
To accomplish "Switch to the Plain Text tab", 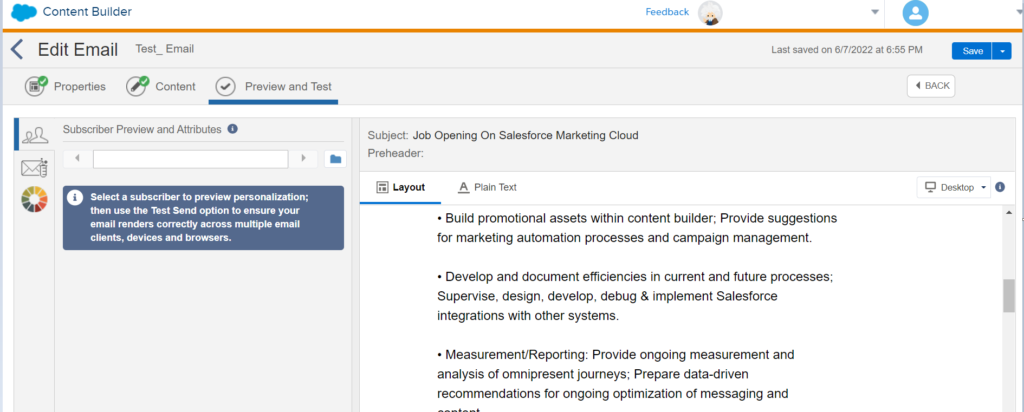I will (487, 187).
